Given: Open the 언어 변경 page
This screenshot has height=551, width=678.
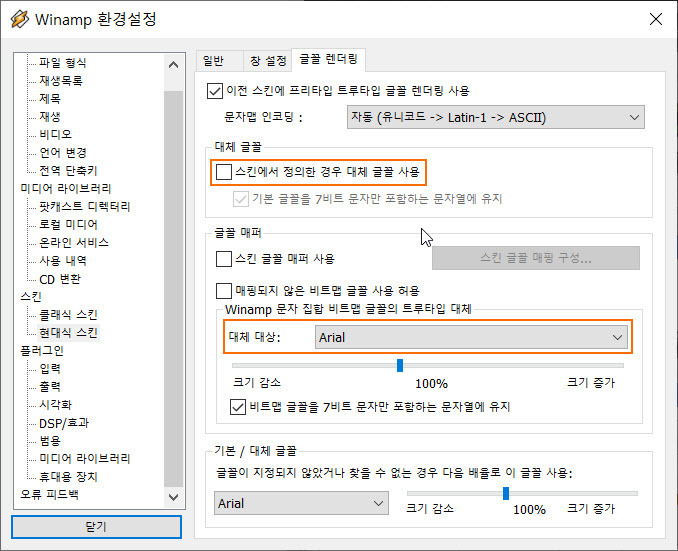Looking at the screenshot, I should click(x=63, y=153).
